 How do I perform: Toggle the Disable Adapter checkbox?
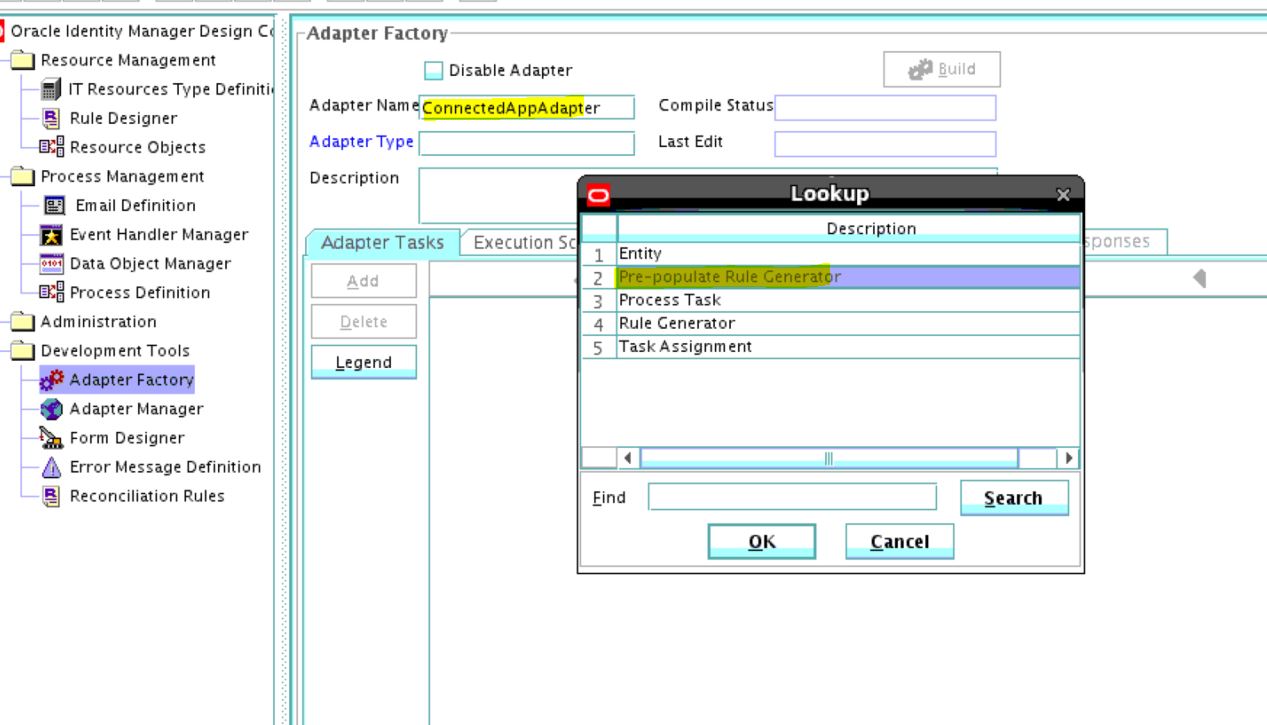[433, 70]
